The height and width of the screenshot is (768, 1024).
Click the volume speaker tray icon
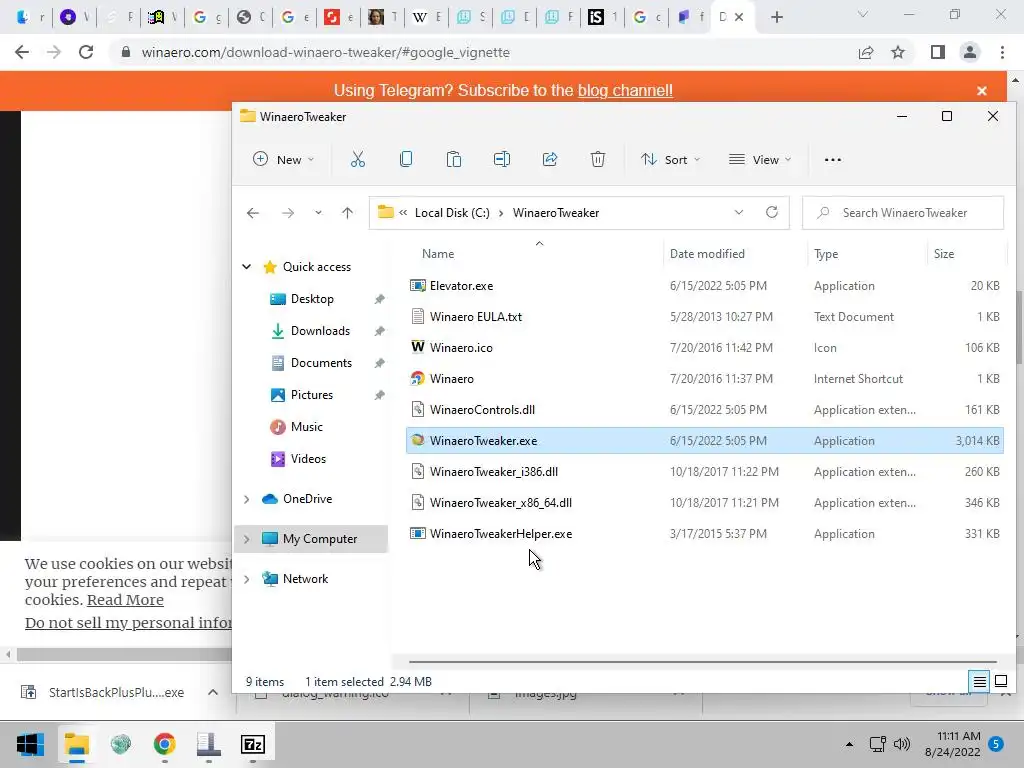coord(902,744)
